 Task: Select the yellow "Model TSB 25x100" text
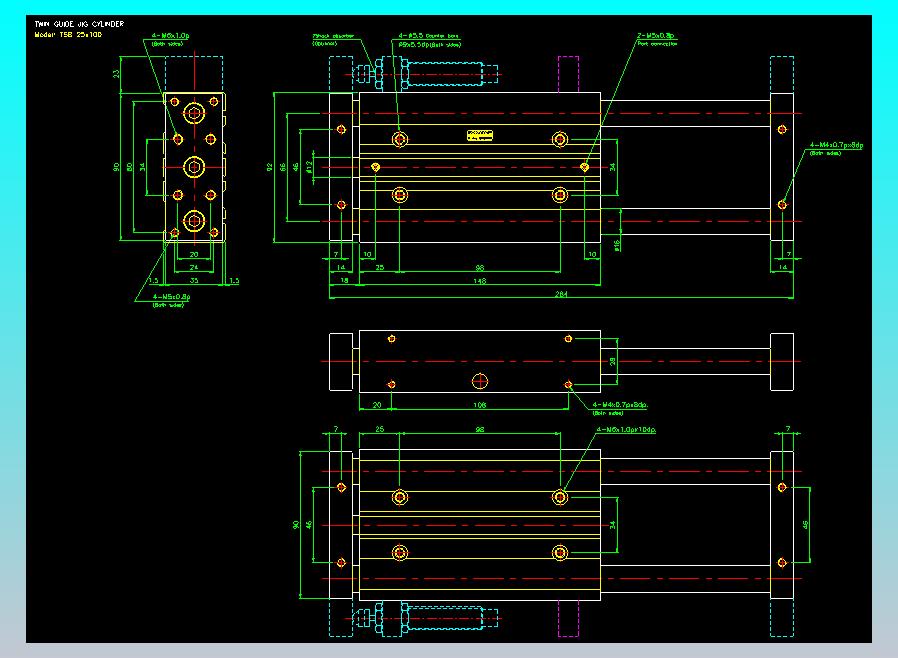pyautogui.click(x=68, y=35)
